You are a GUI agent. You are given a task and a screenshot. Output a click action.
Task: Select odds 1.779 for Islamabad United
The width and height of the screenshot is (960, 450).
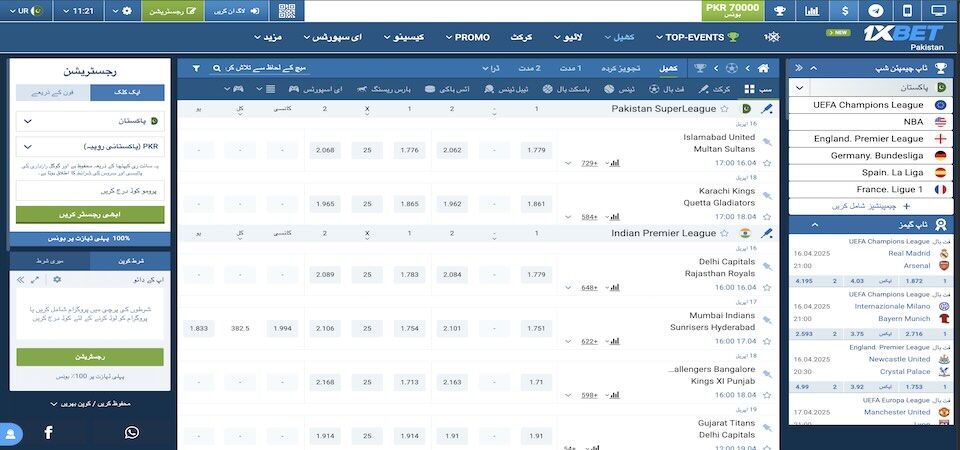pos(536,151)
